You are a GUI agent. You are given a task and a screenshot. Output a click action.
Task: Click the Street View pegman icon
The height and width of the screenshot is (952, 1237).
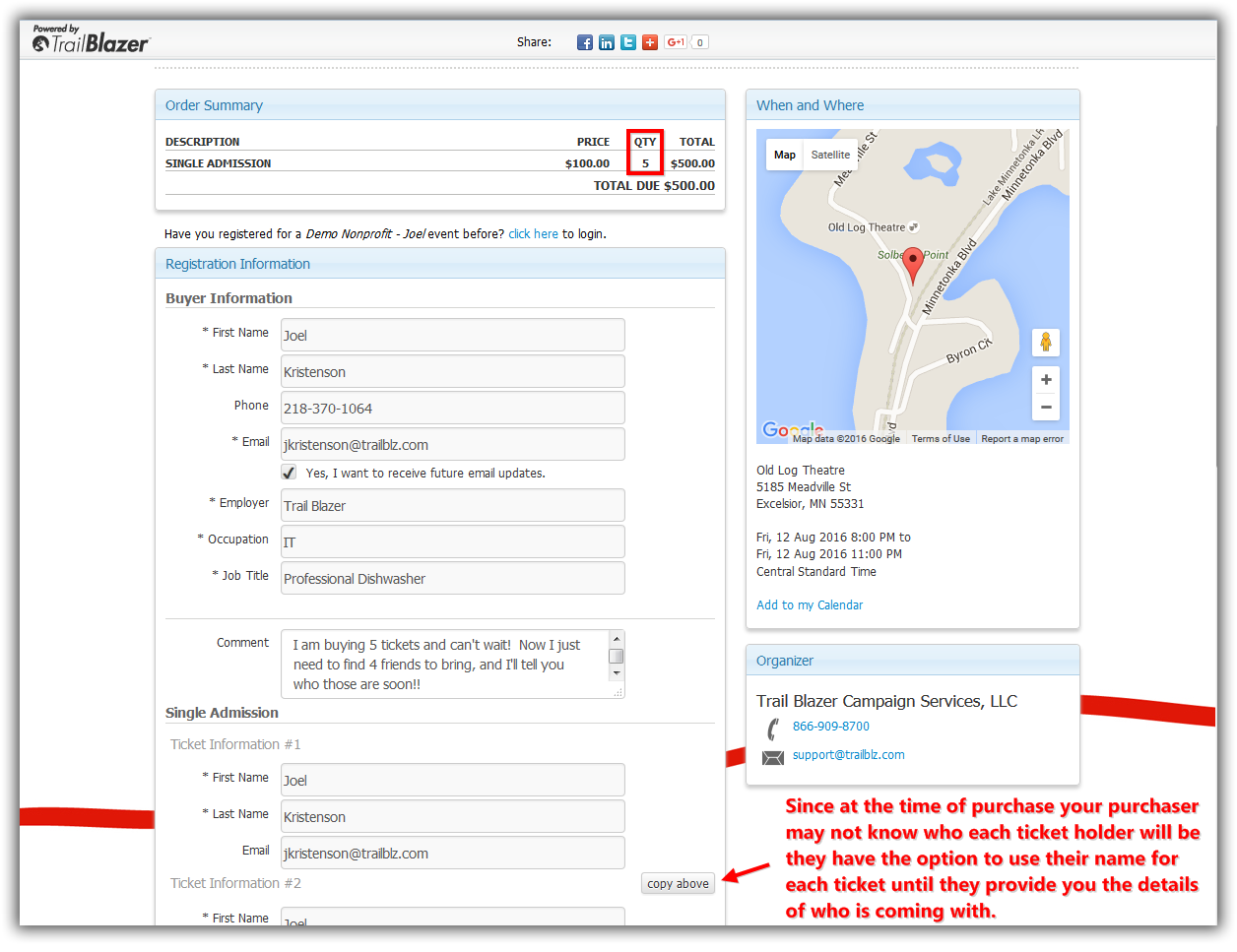(1046, 342)
